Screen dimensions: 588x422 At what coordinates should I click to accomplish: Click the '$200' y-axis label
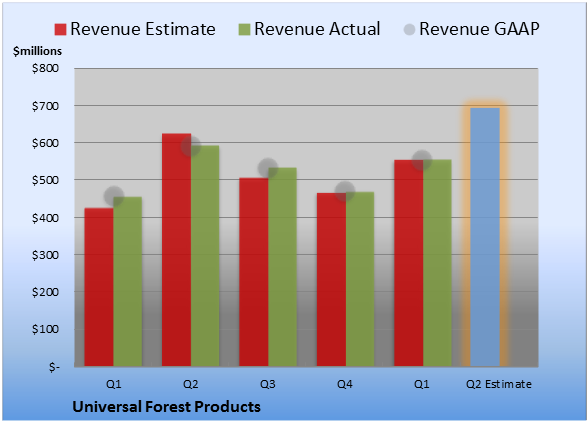(x=45, y=292)
